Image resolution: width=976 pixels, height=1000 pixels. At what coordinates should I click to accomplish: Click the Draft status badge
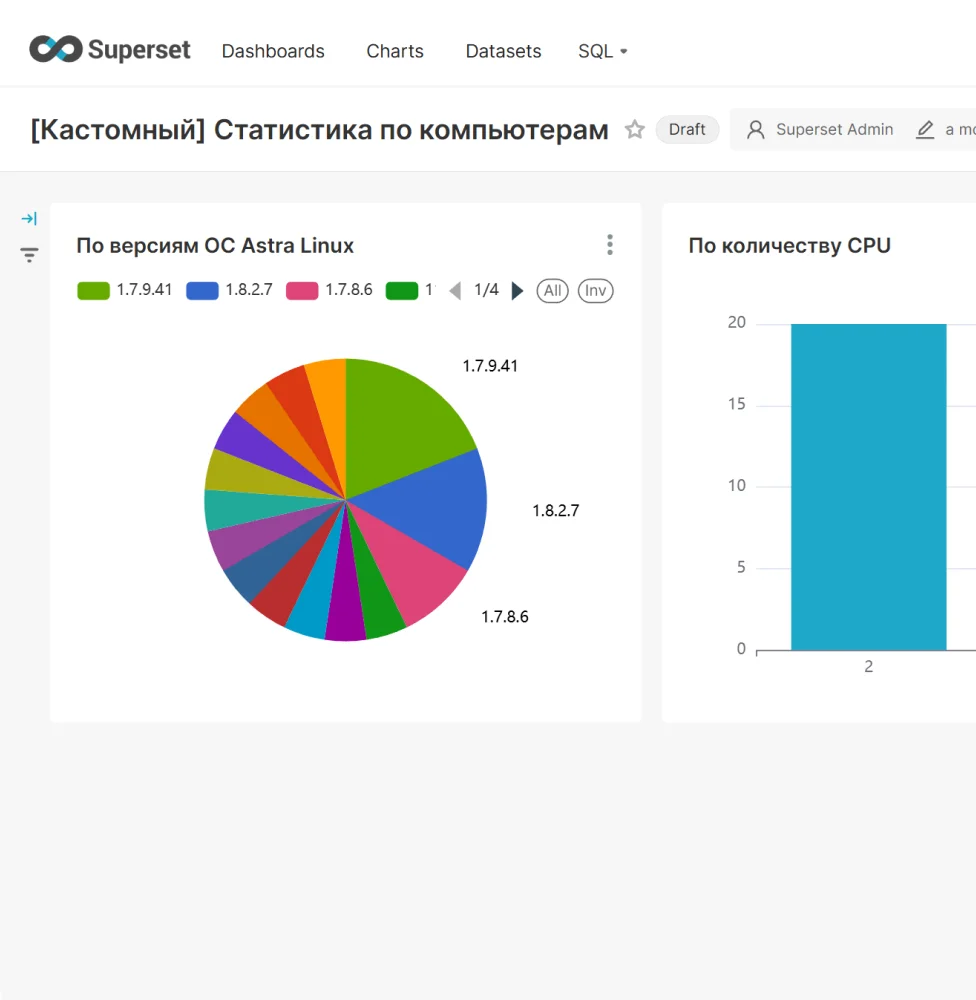pos(687,129)
